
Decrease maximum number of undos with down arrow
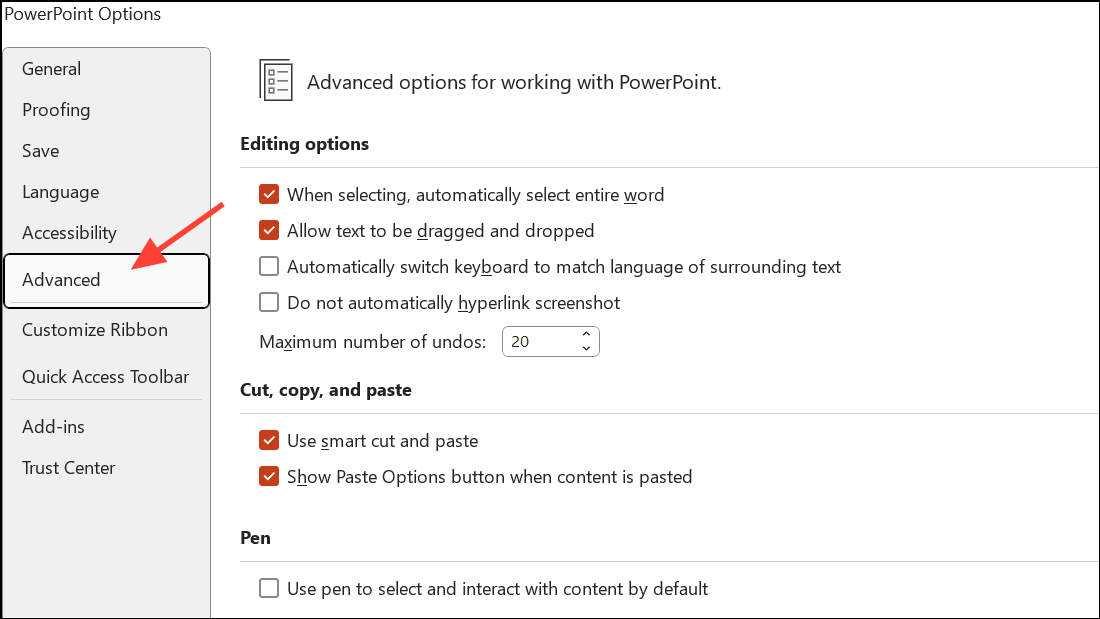(588, 348)
